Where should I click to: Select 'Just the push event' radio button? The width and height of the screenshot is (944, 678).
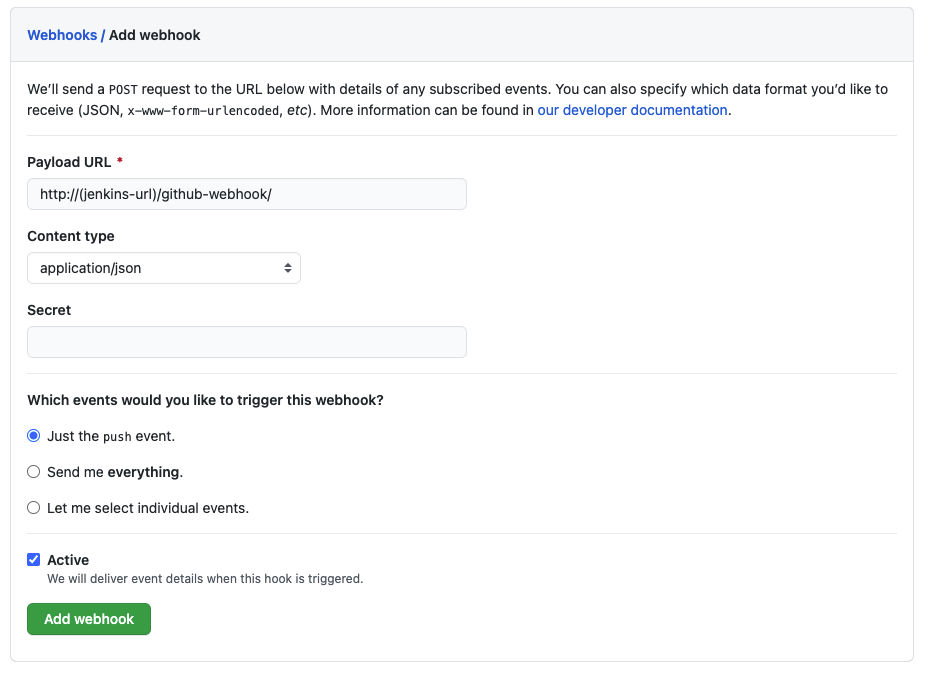click(34, 436)
